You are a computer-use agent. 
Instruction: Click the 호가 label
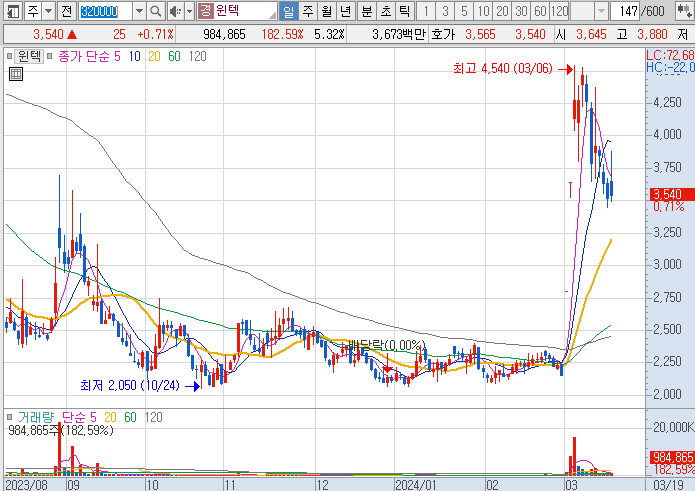click(x=443, y=35)
